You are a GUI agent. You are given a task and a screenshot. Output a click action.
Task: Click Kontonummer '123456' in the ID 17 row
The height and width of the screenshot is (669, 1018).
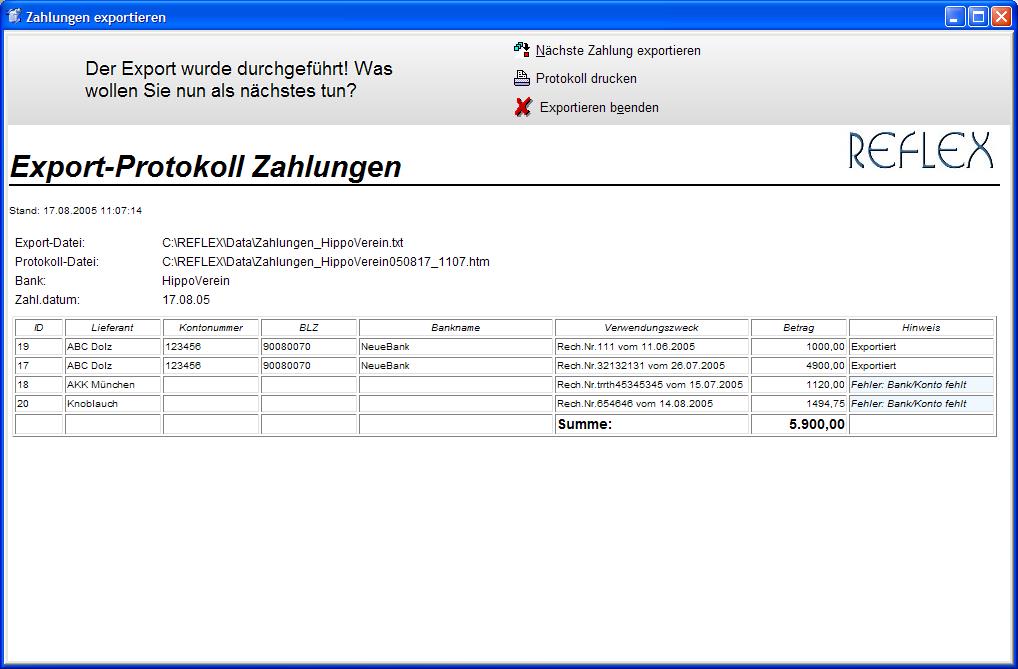211,366
